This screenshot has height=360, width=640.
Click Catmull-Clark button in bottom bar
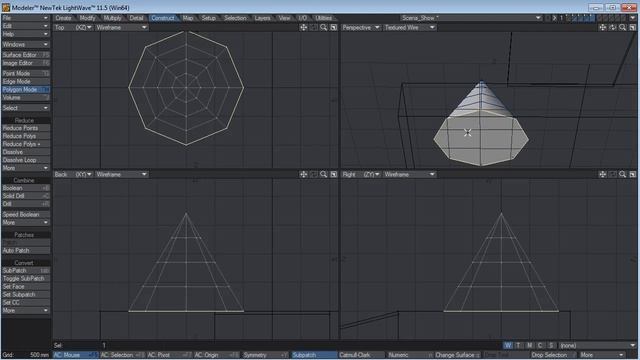pos(361,355)
